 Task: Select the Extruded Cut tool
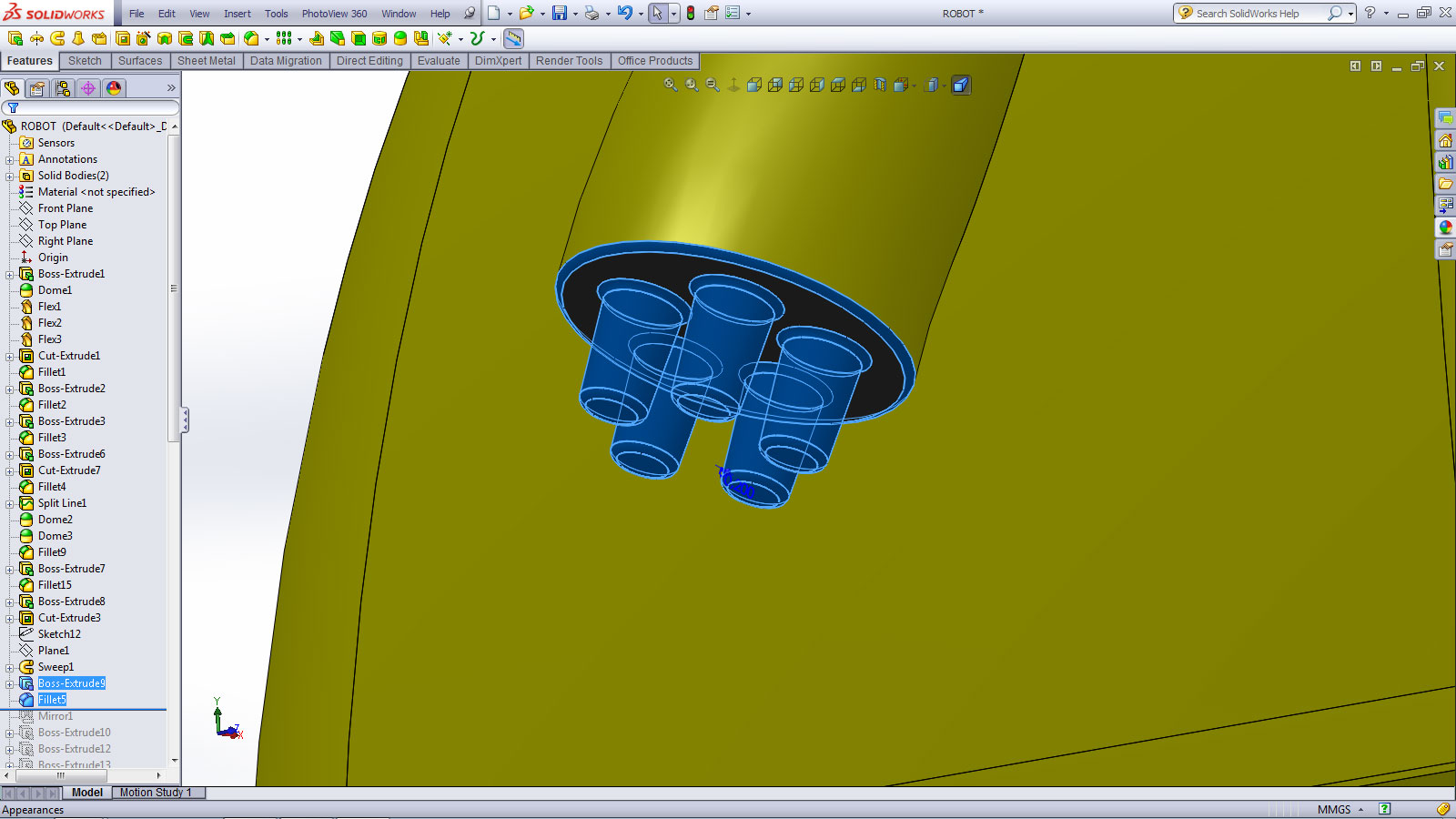pyautogui.click(x=123, y=38)
